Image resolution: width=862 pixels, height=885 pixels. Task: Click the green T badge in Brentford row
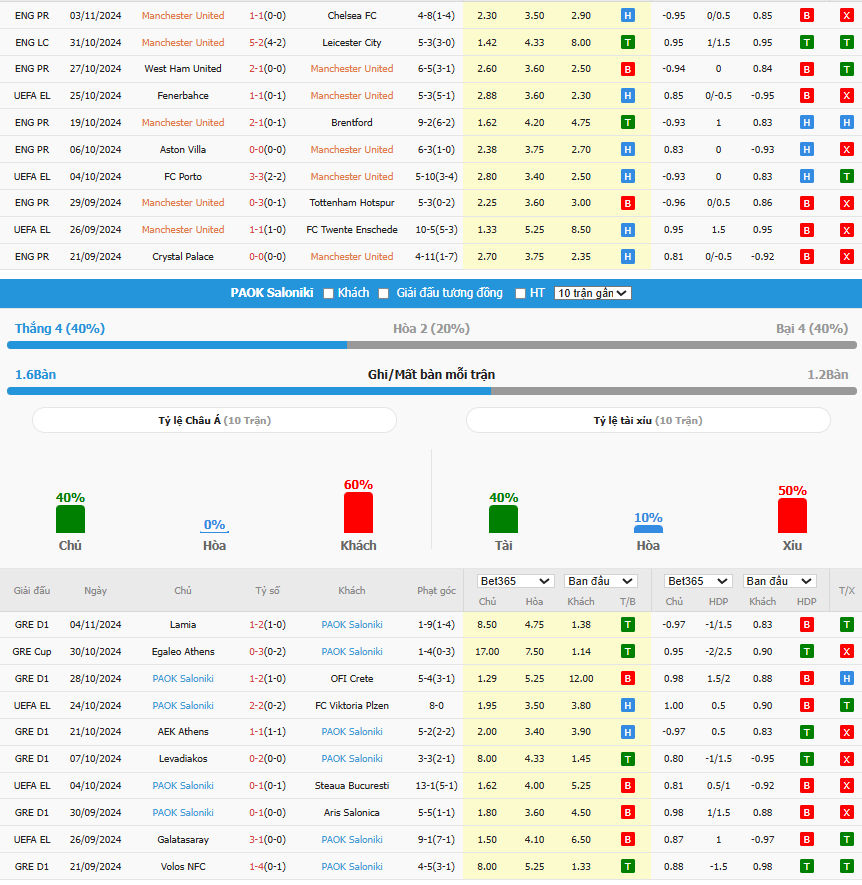(627, 122)
